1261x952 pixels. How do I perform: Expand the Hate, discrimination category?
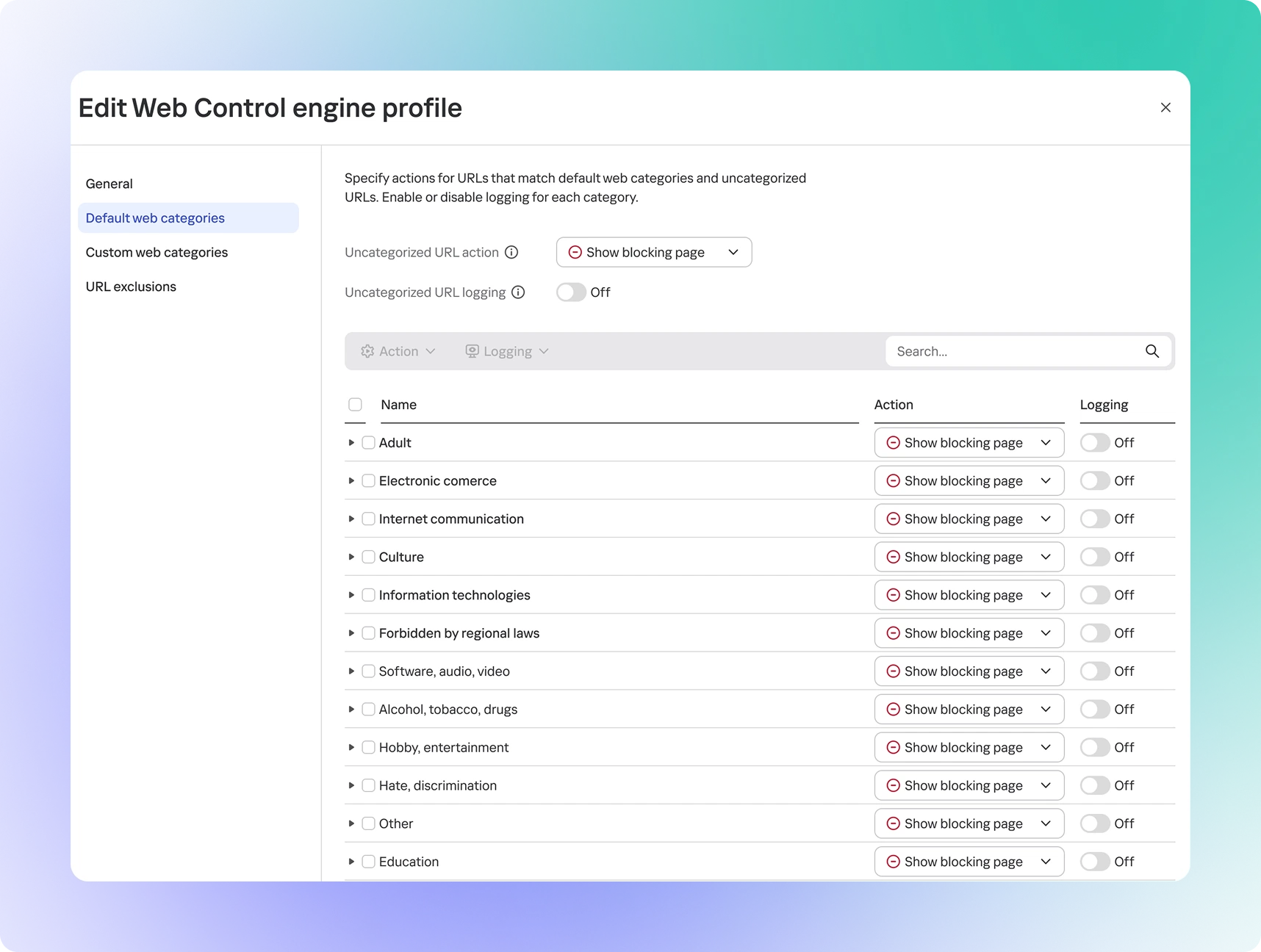[x=351, y=786]
